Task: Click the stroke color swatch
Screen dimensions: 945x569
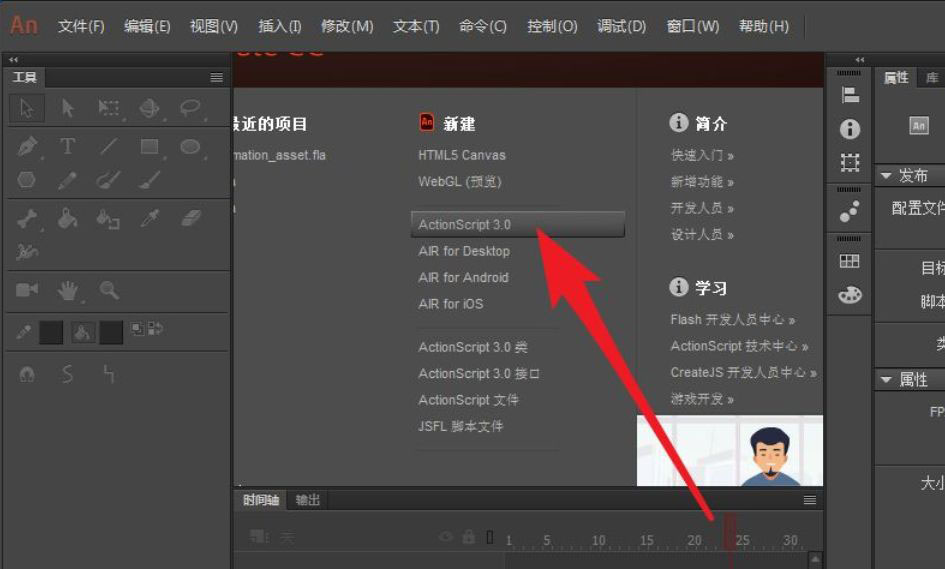Action: 51,332
